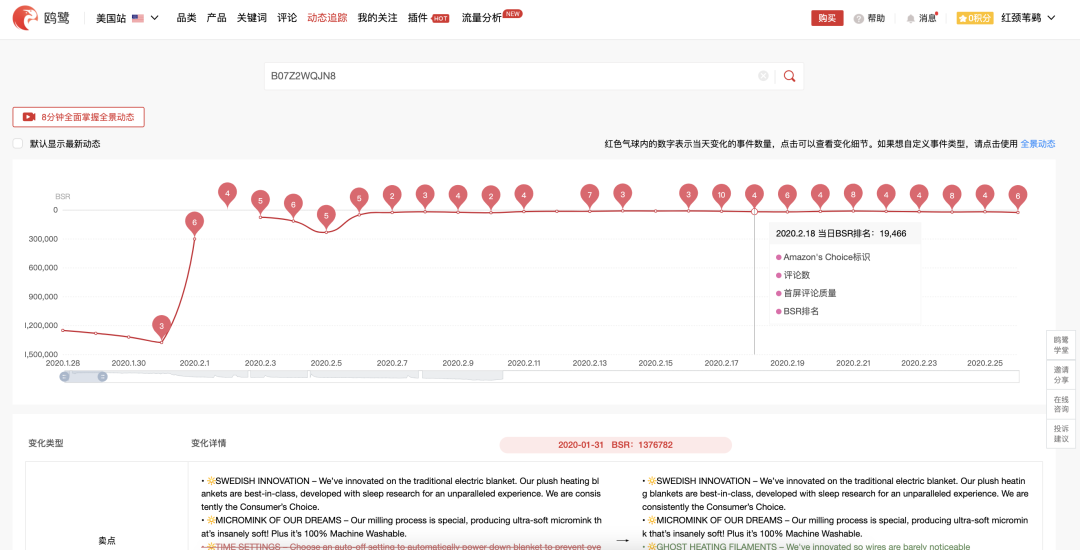
Task: Click balloon 5 at the 2020.2.5 curve dip
Action: point(326,216)
